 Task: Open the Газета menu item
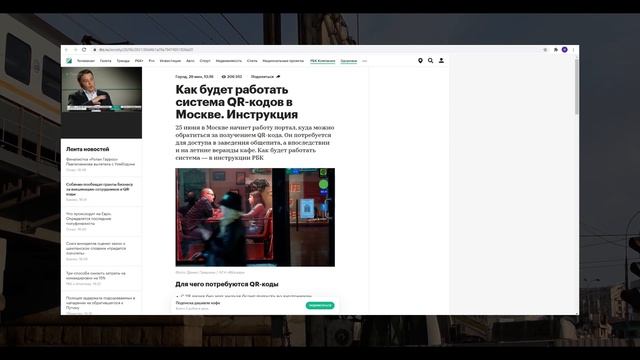click(105, 61)
